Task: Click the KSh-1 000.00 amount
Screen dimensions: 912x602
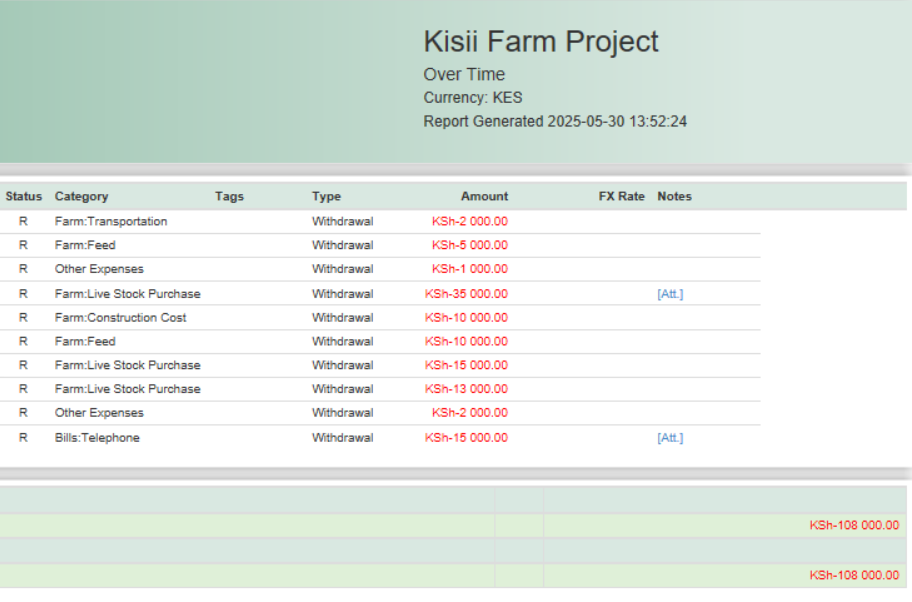Action: tap(469, 269)
